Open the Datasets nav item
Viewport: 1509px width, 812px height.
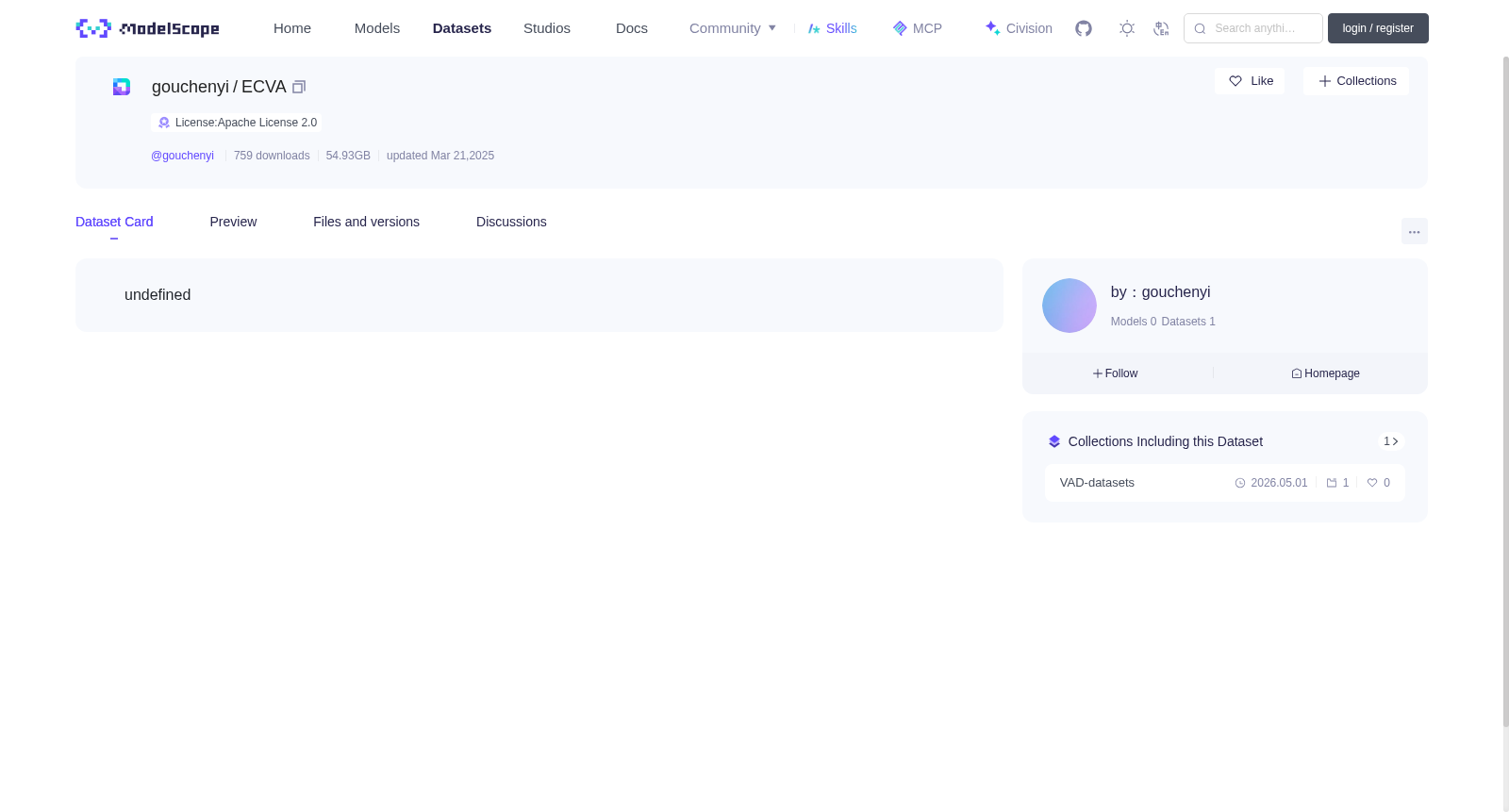(462, 28)
